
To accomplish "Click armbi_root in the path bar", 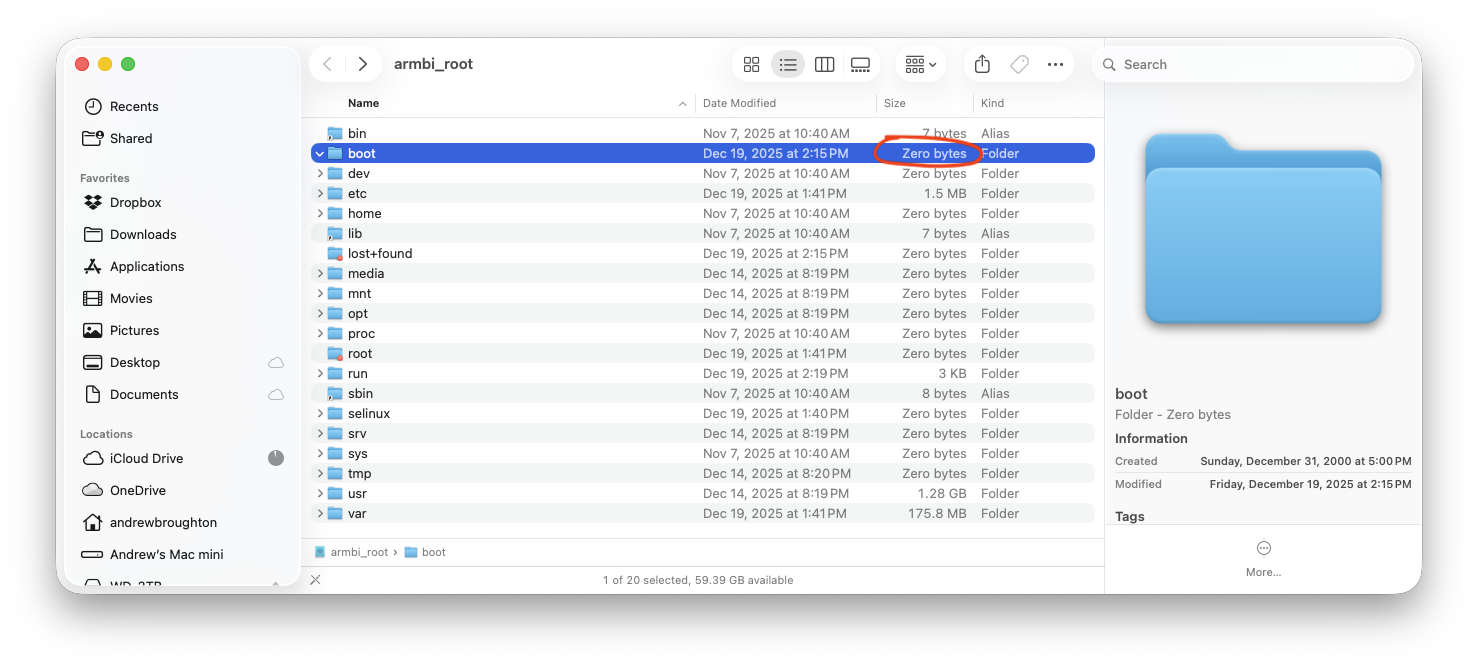I will (358, 552).
